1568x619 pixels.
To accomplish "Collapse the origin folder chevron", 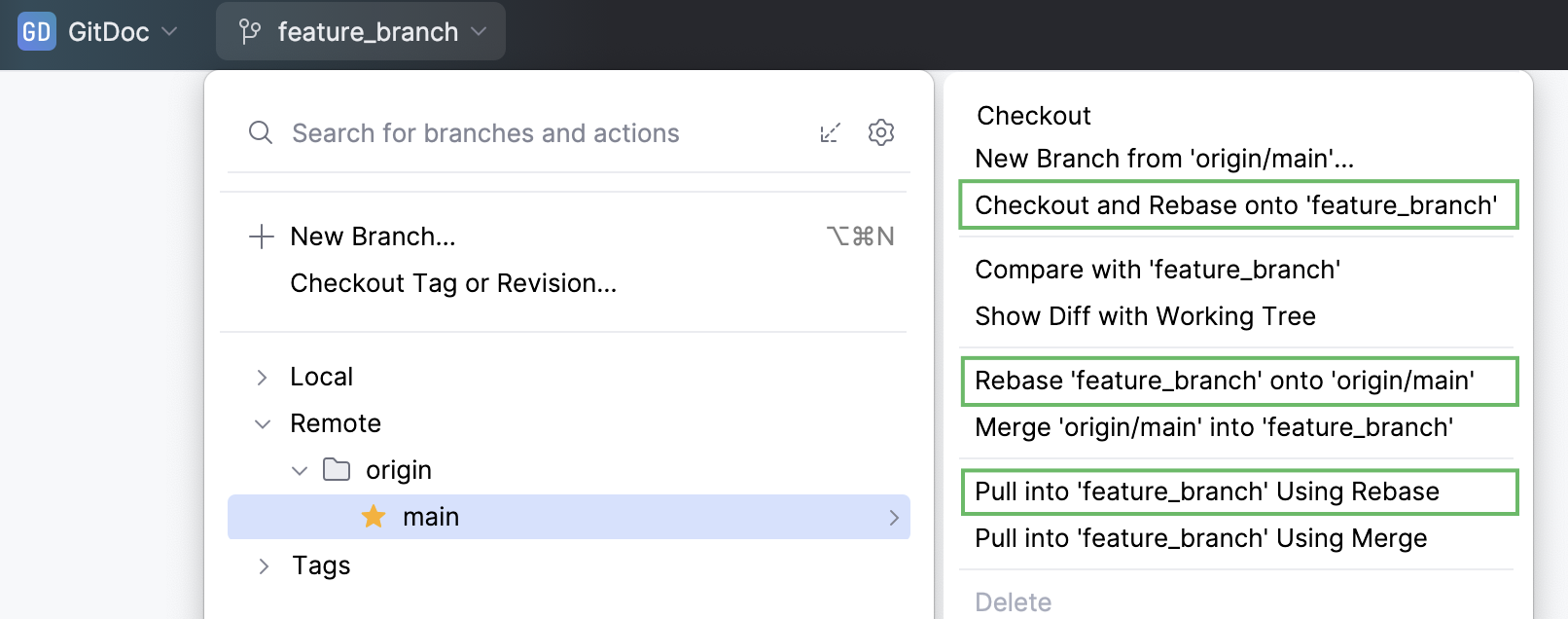I will coord(300,471).
